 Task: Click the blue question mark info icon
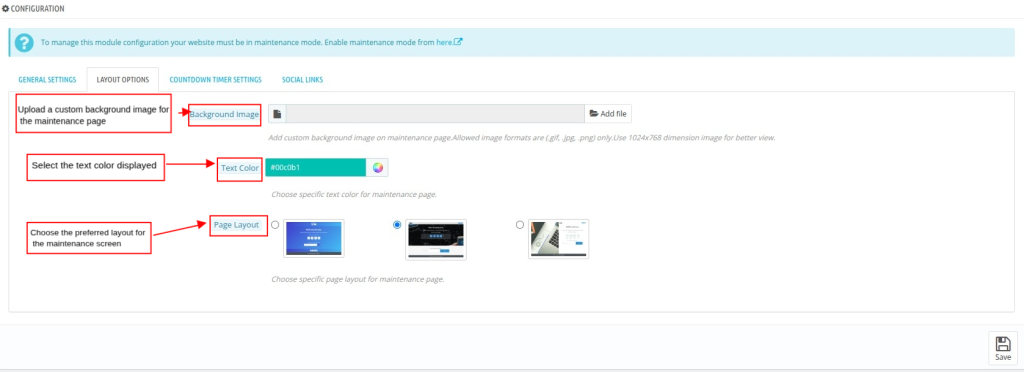[24, 42]
